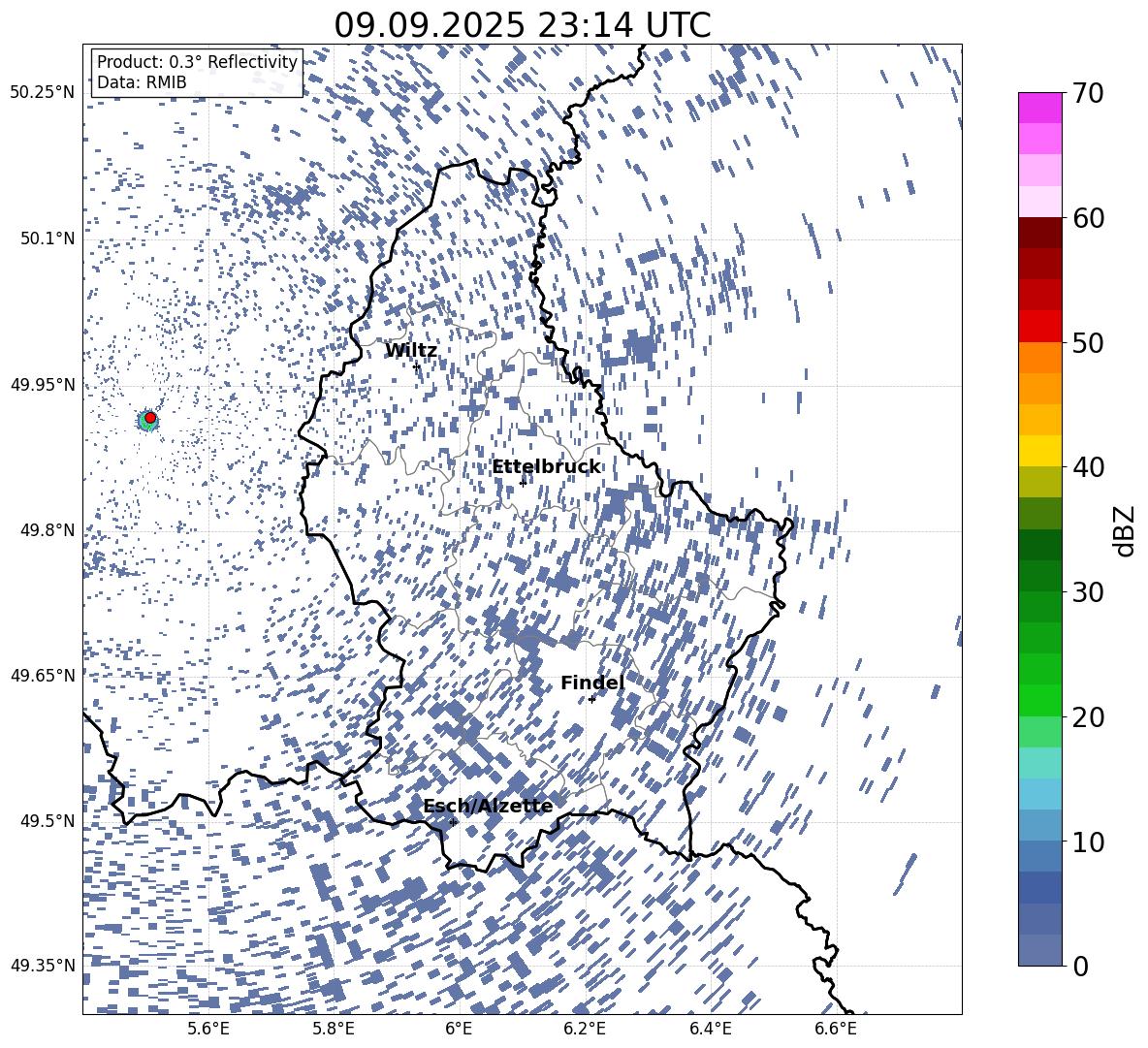Click the Findel station label
This screenshot has height=1048, width=1148.
(592, 683)
